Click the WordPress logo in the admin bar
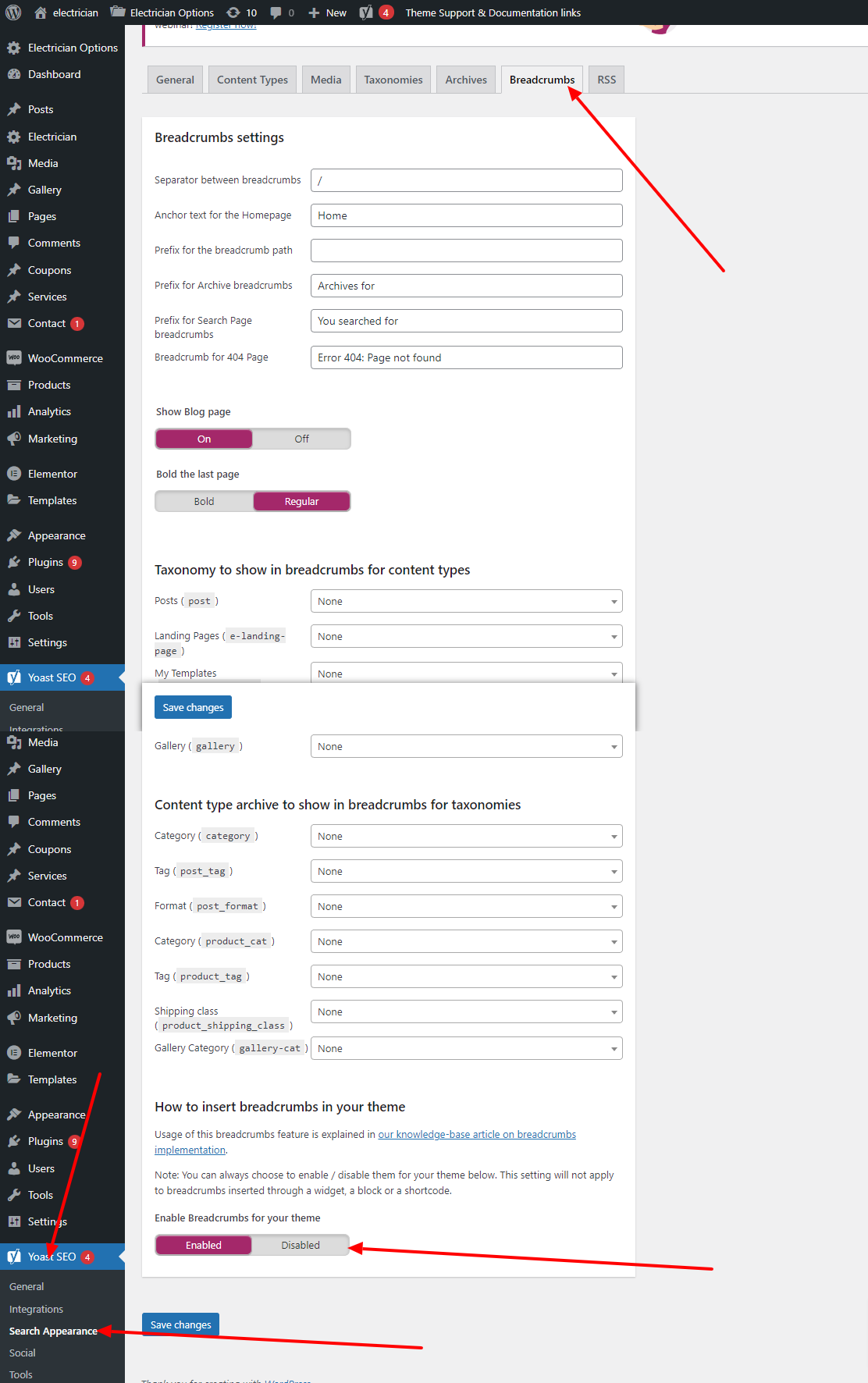This screenshot has height=1383, width=868. coord(13,12)
